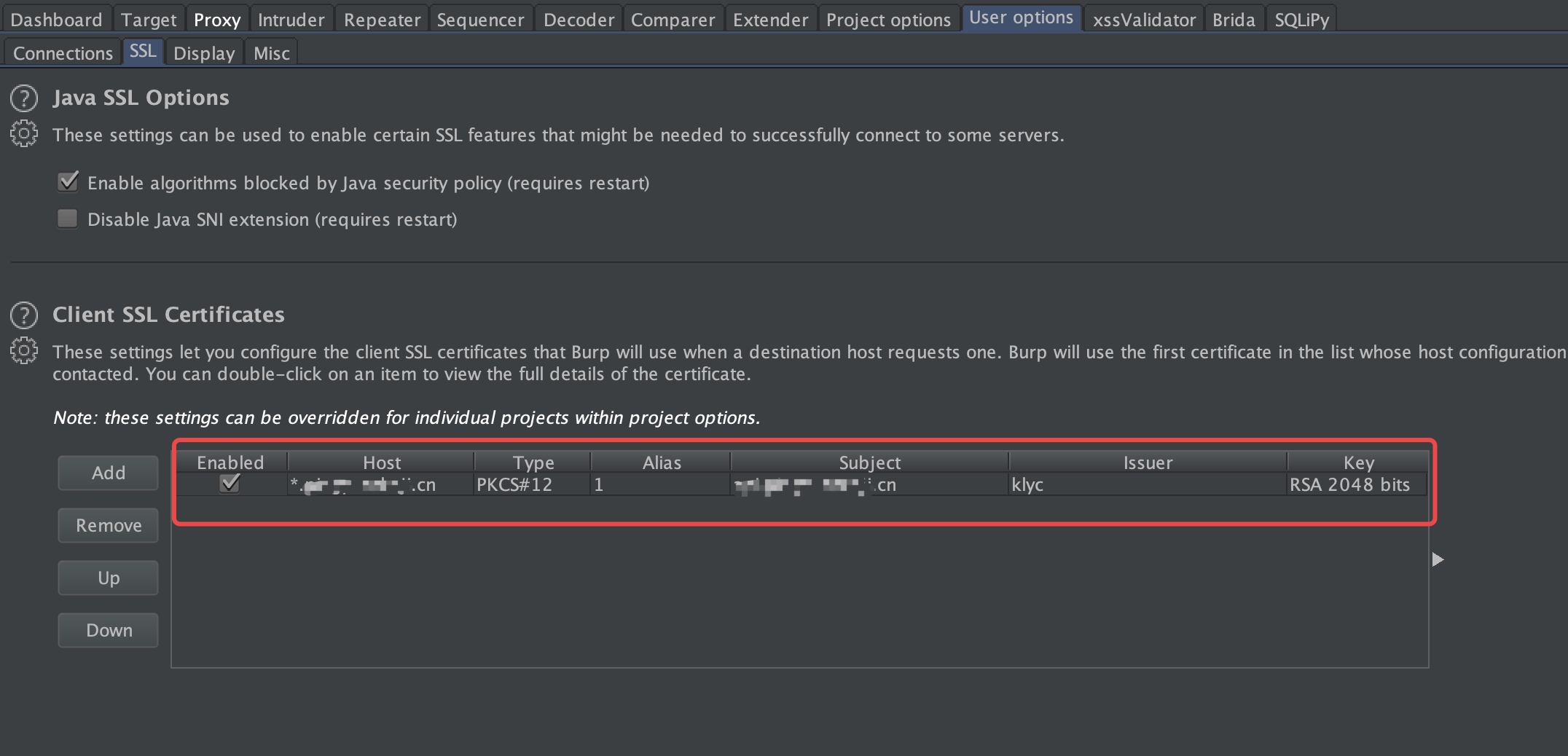Click the Remove certificate button
The width and height of the screenshot is (1568, 756).
coord(109,525)
